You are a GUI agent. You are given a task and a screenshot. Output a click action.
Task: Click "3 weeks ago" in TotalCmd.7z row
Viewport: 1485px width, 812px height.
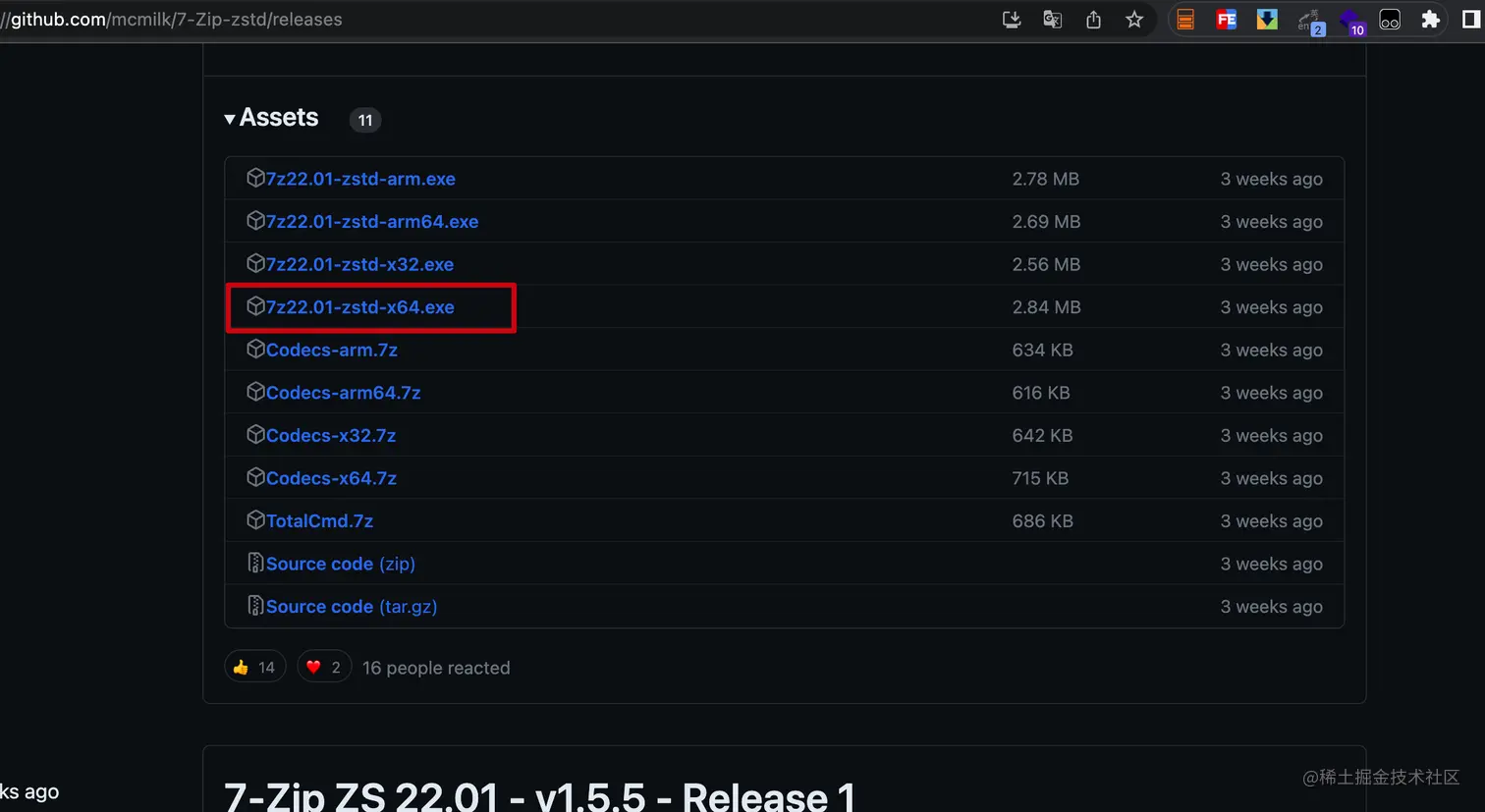click(1272, 520)
